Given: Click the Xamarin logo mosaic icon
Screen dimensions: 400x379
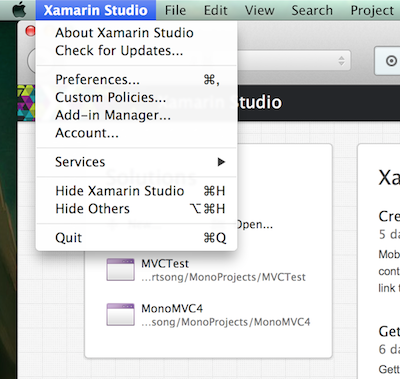Looking at the screenshot, I should [26, 103].
